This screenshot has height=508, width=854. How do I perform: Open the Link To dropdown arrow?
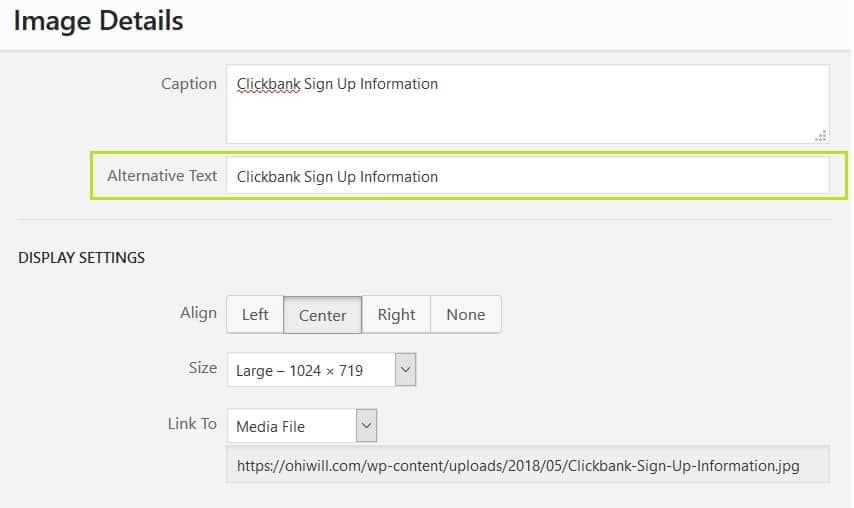click(367, 425)
